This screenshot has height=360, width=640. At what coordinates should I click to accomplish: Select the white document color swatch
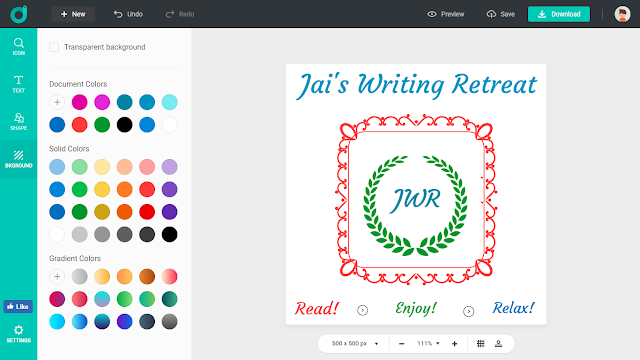[x=169, y=124]
